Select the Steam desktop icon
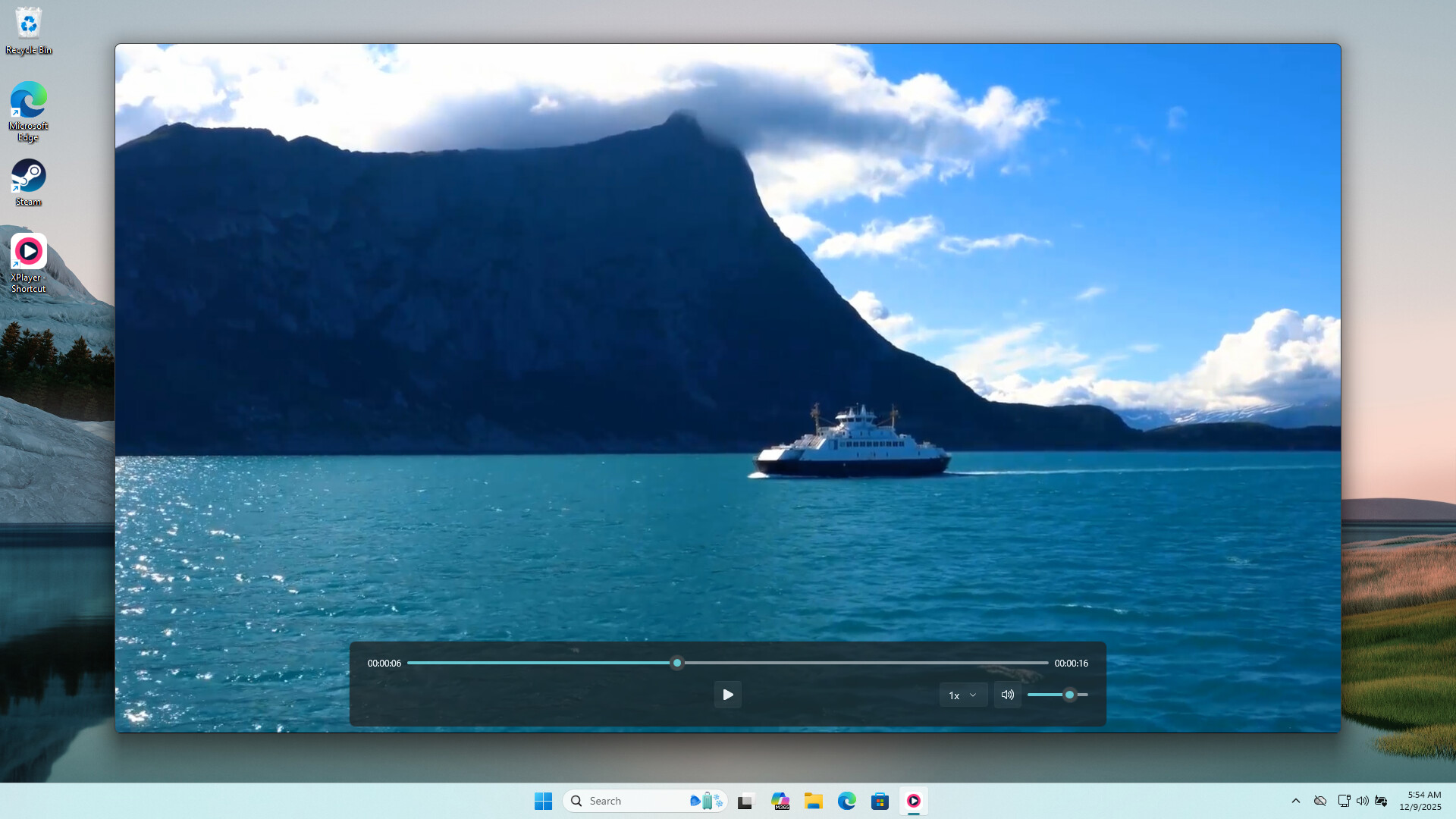 tap(29, 182)
